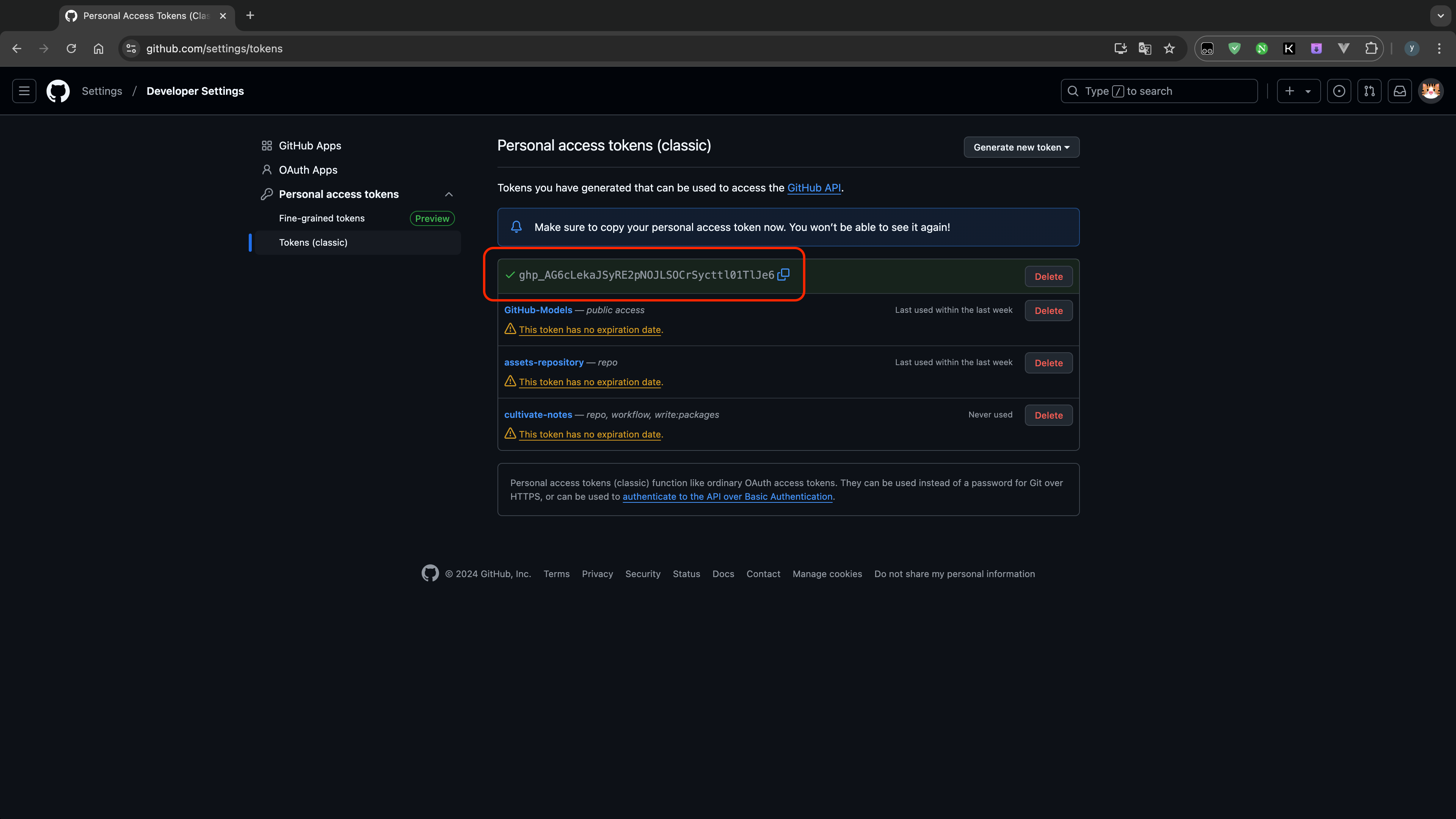
Task: Open Chrome extensions puzzle icon
Action: (x=1371, y=49)
